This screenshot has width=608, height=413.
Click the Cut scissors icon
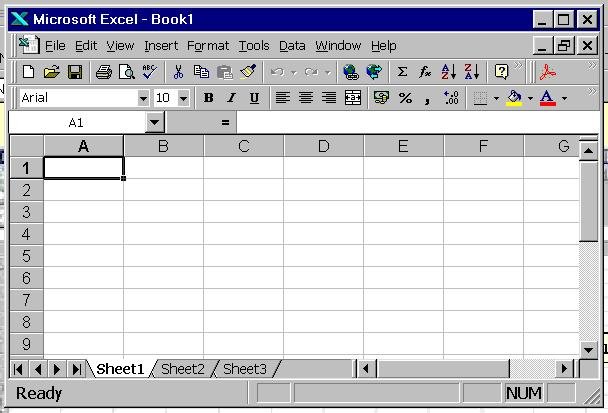point(178,72)
